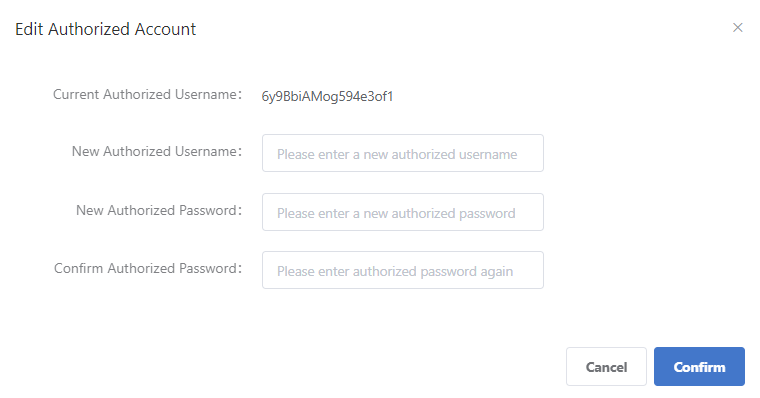Place cursor in the second text box
The height and width of the screenshot is (398, 760).
coord(403,212)
